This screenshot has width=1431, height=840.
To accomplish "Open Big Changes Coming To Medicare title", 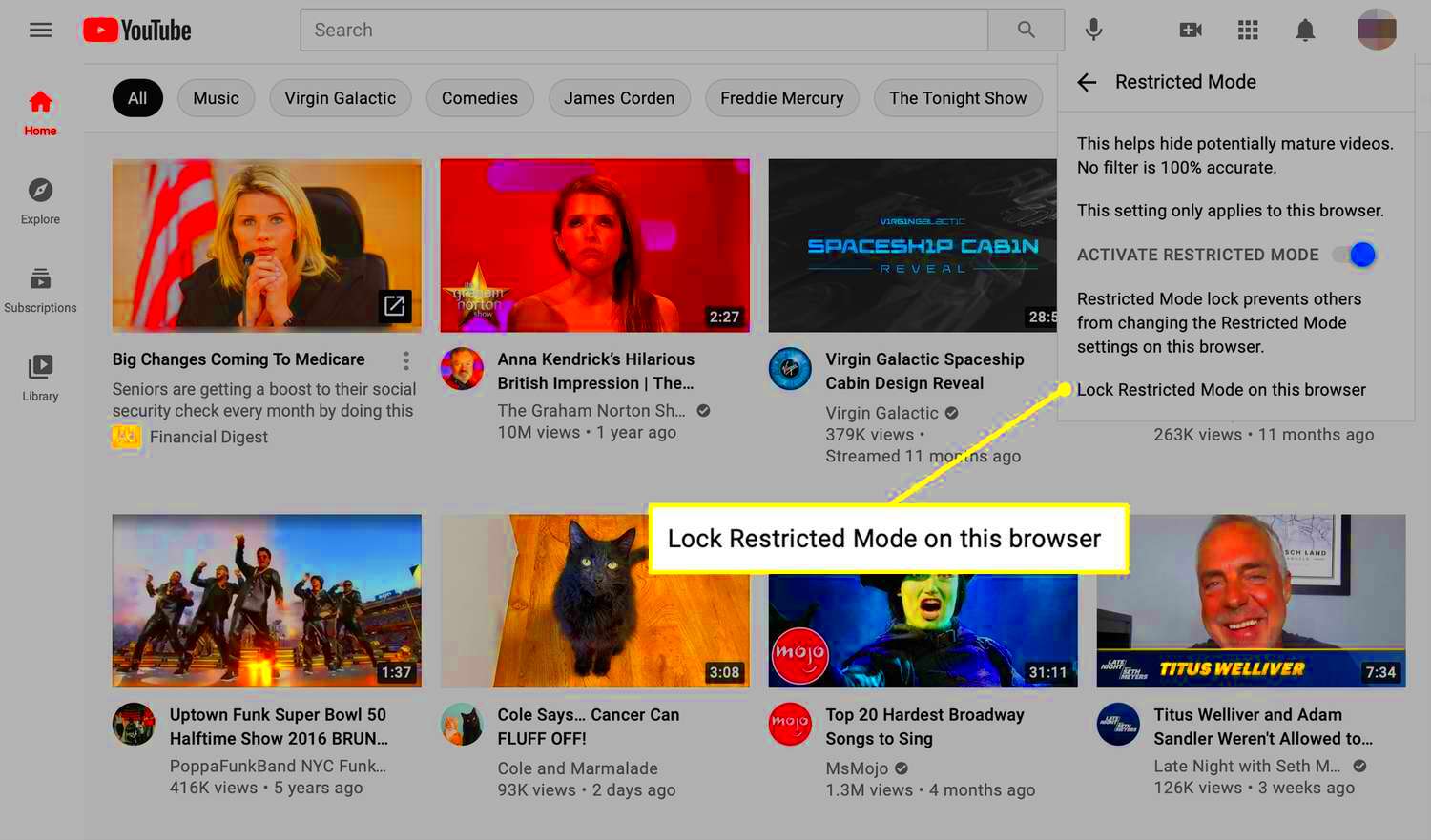I will [238, 359].
